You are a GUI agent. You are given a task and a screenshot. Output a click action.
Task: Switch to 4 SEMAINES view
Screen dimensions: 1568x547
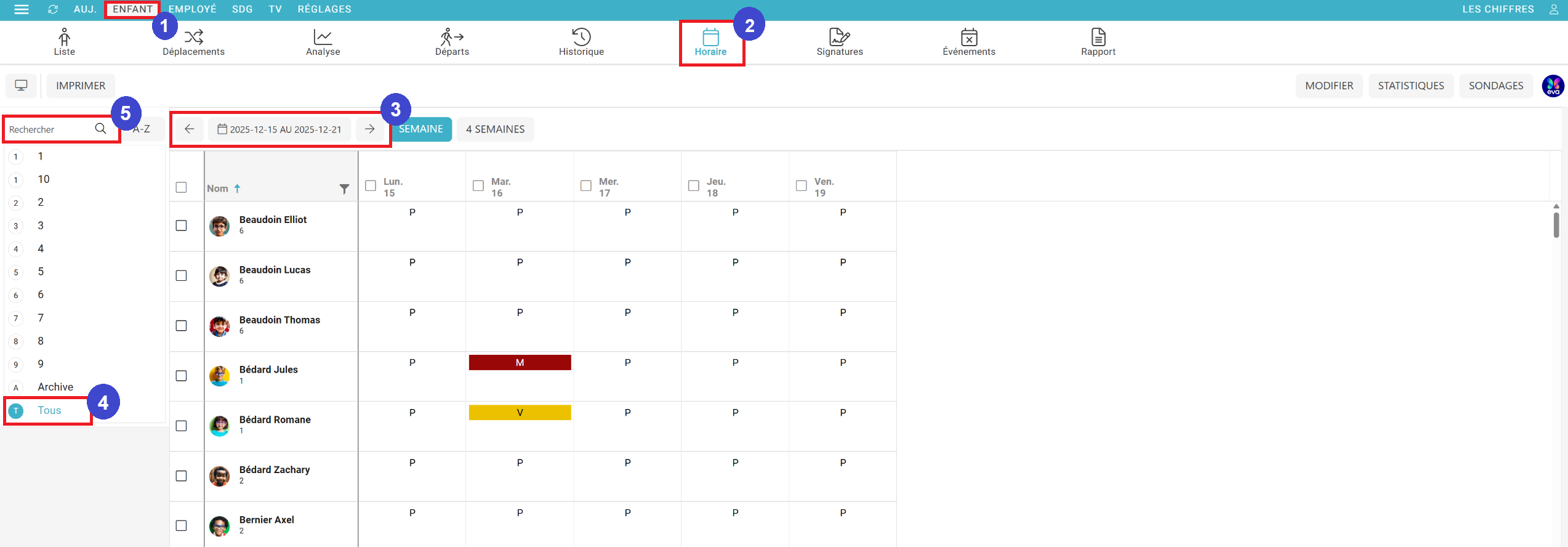(x=495, y=129)
